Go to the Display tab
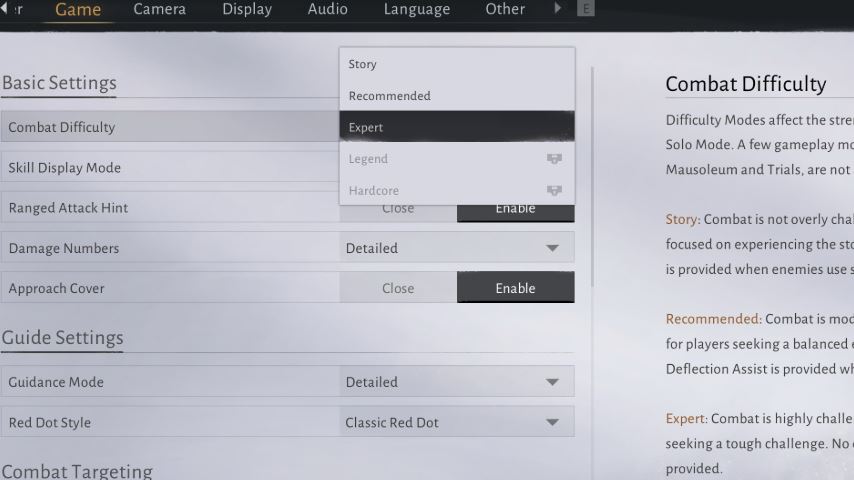 [x=247, y=9]
